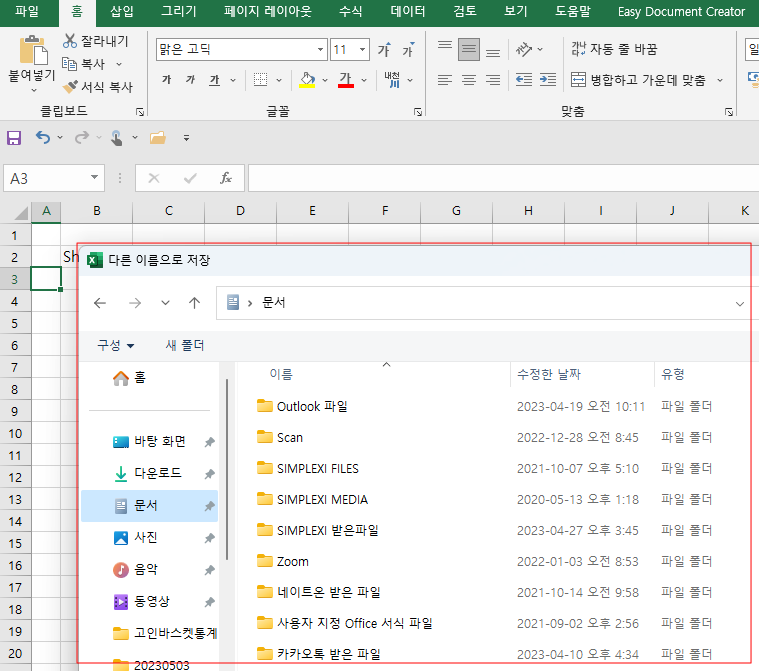The width and height of the screenshot is (759, 671).
Task: Apply the red font color
Action: 346,80
